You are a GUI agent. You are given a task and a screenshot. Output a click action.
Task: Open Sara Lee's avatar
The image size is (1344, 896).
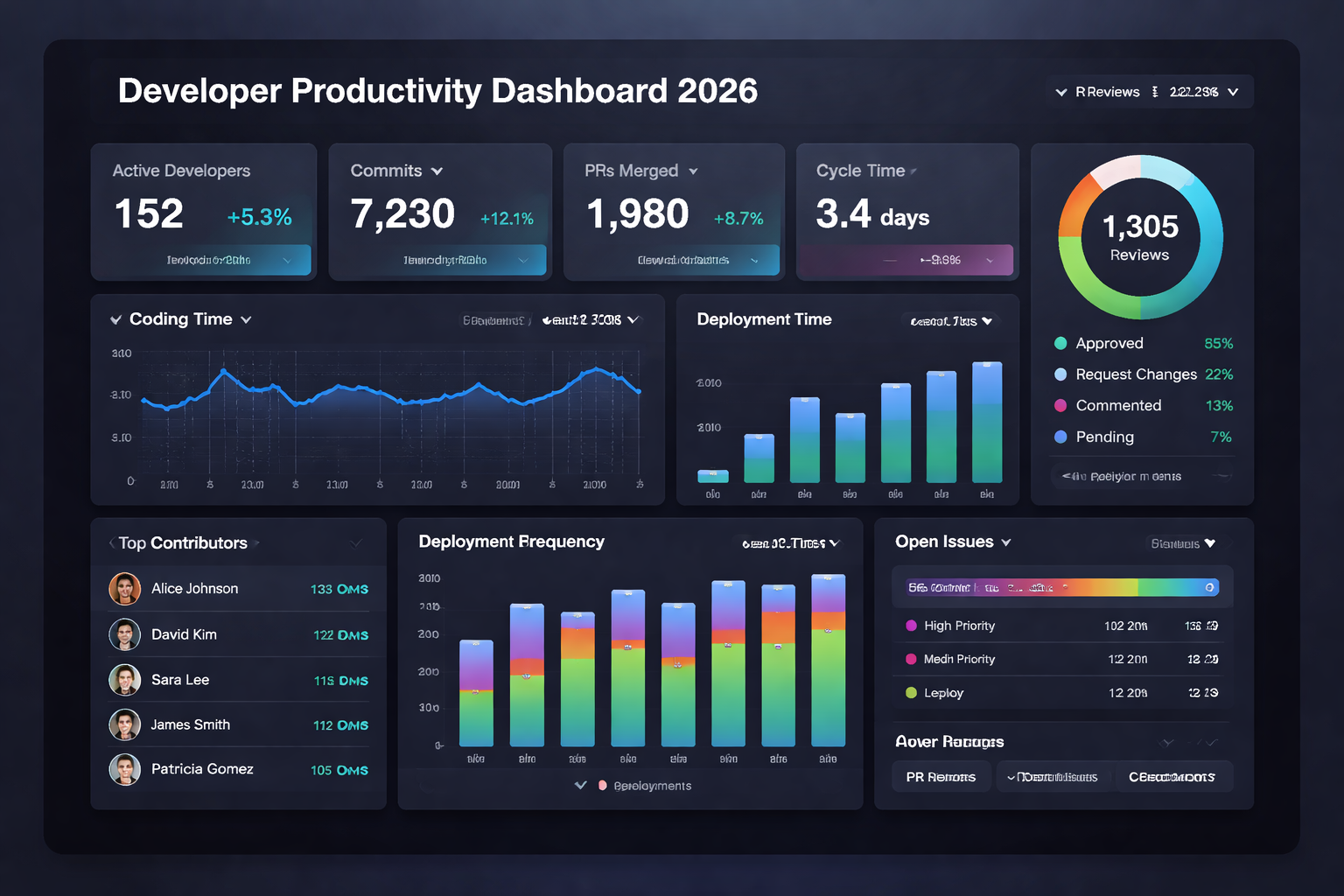point(125,680)
